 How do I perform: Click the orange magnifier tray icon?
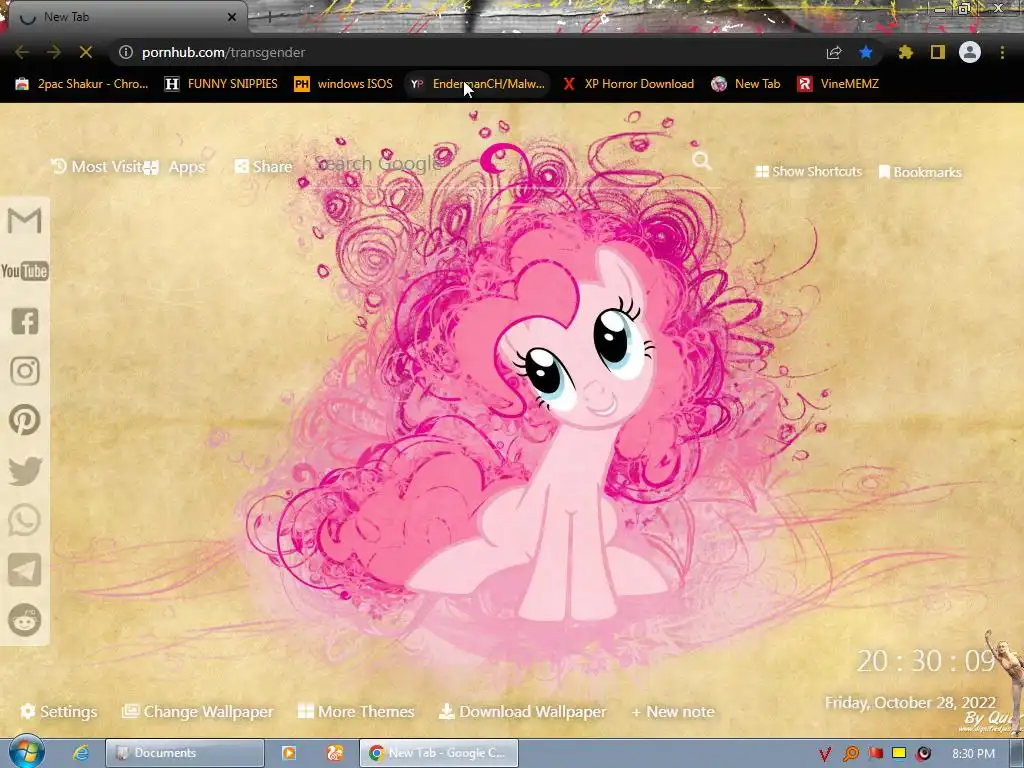point(850,754)
